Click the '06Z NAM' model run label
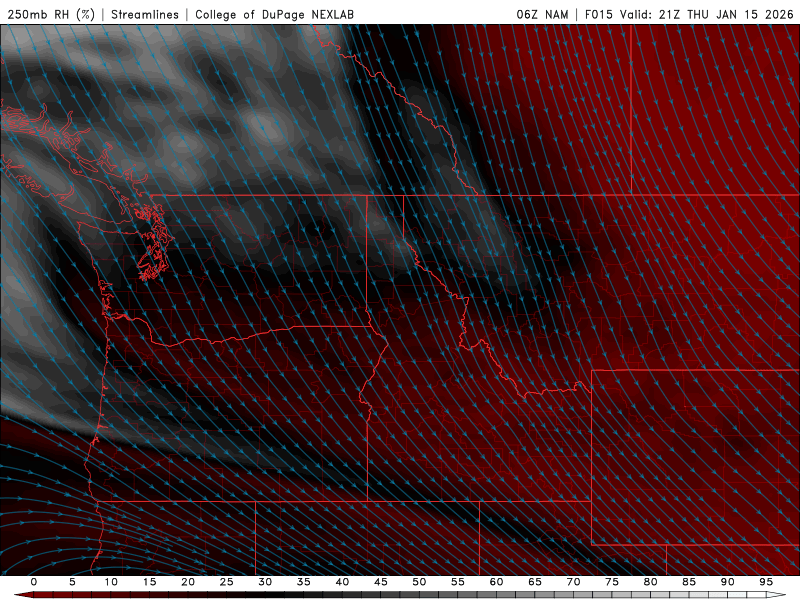The height and width of the screenshot is (600, 800). pos(542,14)
